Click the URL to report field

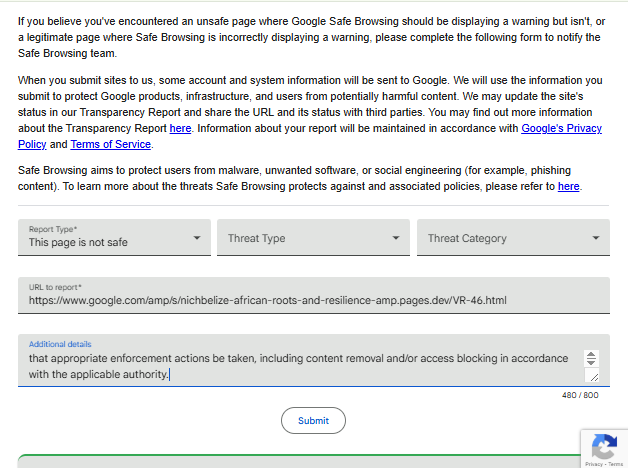coord(314,295)
